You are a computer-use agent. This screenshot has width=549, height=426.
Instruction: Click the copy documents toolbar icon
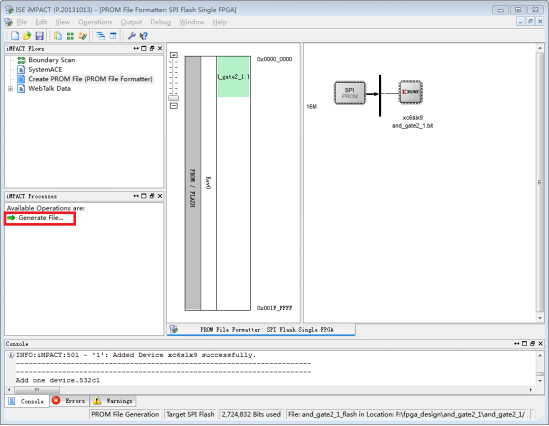pos(58,36)
